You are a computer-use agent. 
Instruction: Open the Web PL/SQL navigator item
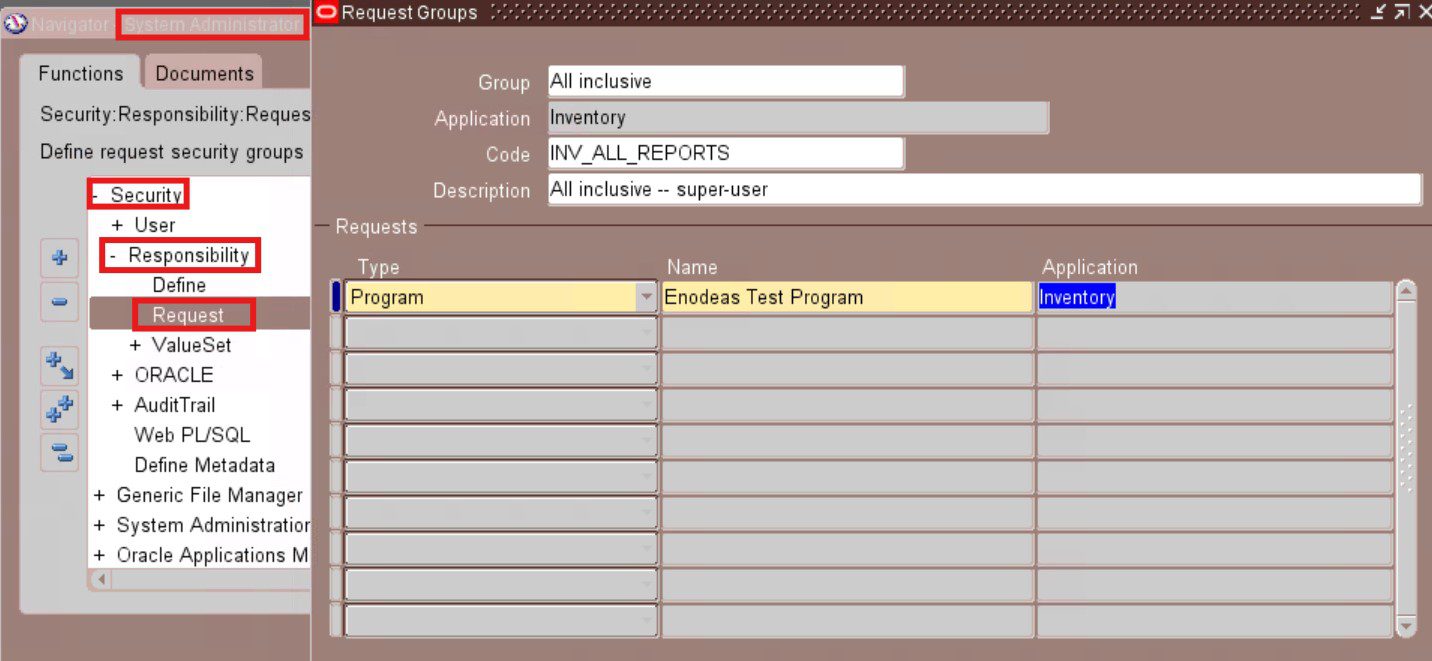[192, 436]
